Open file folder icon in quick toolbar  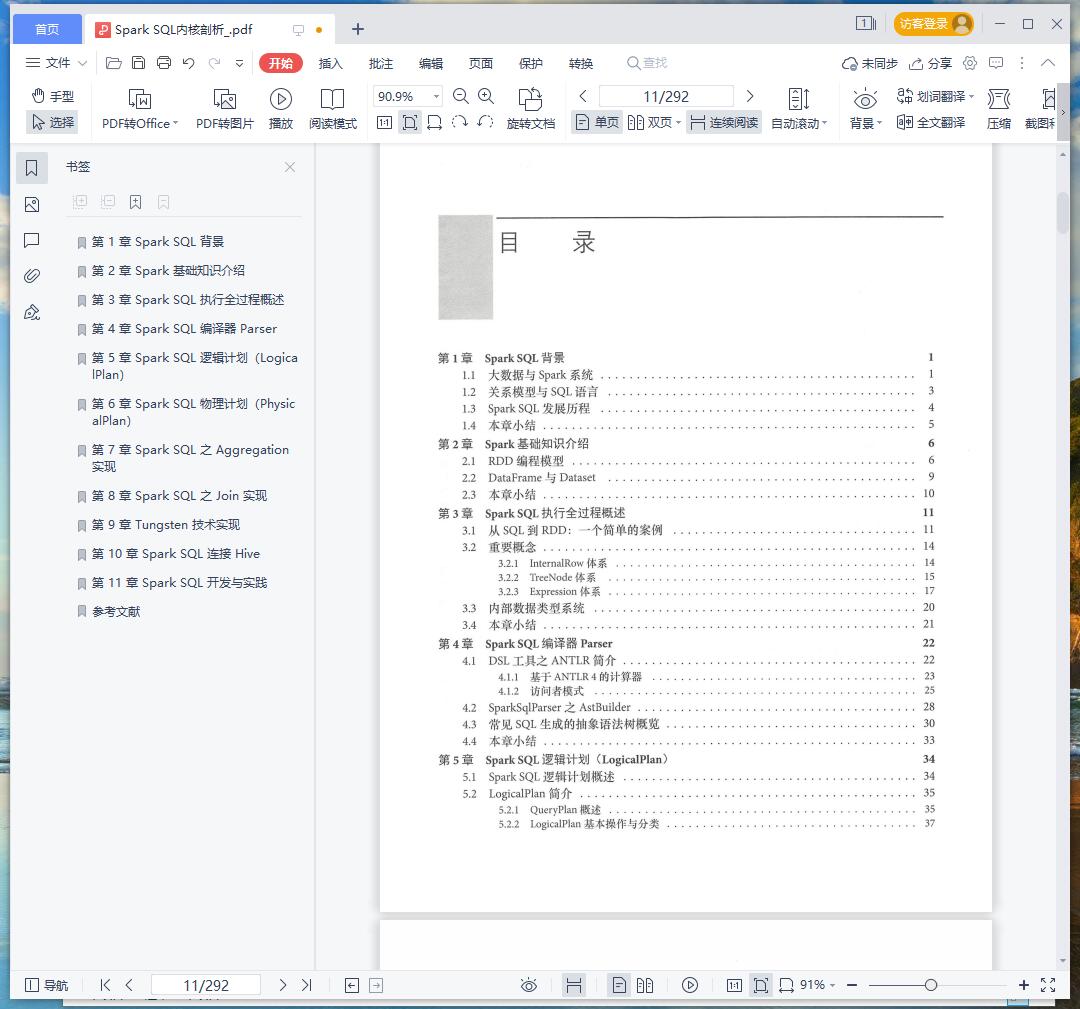coord(114,63)
